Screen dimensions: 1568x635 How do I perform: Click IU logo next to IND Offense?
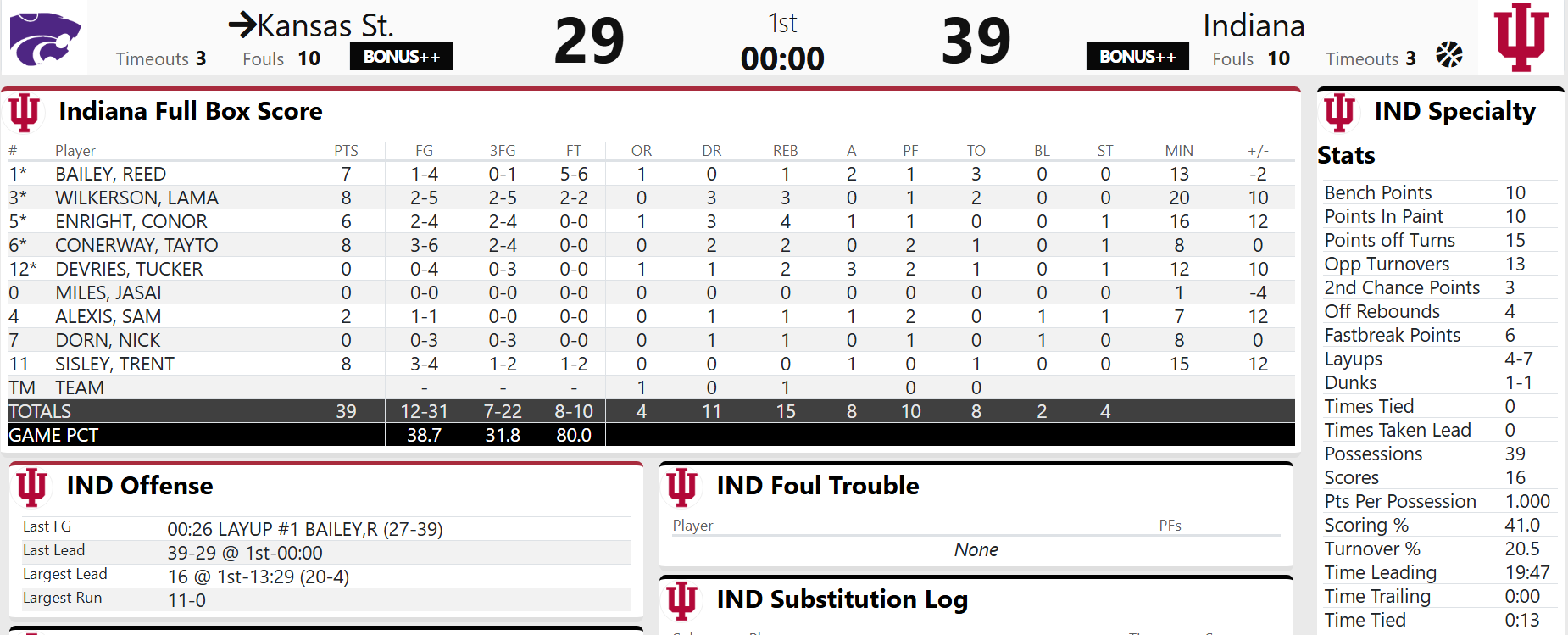[x=31, y=487]
